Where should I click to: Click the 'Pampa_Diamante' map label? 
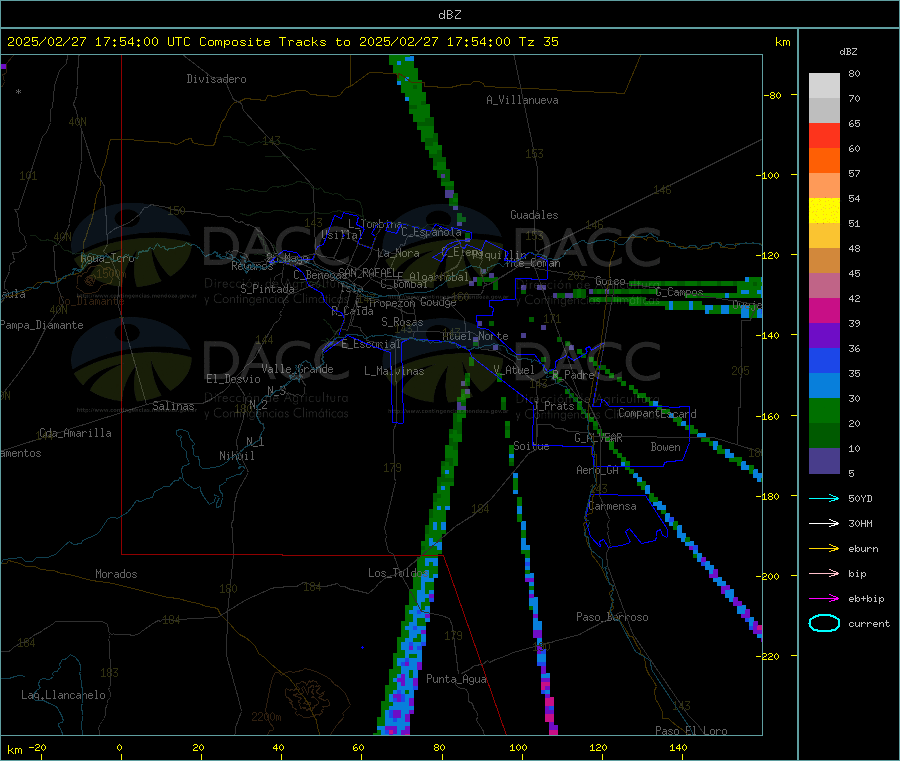42,325
